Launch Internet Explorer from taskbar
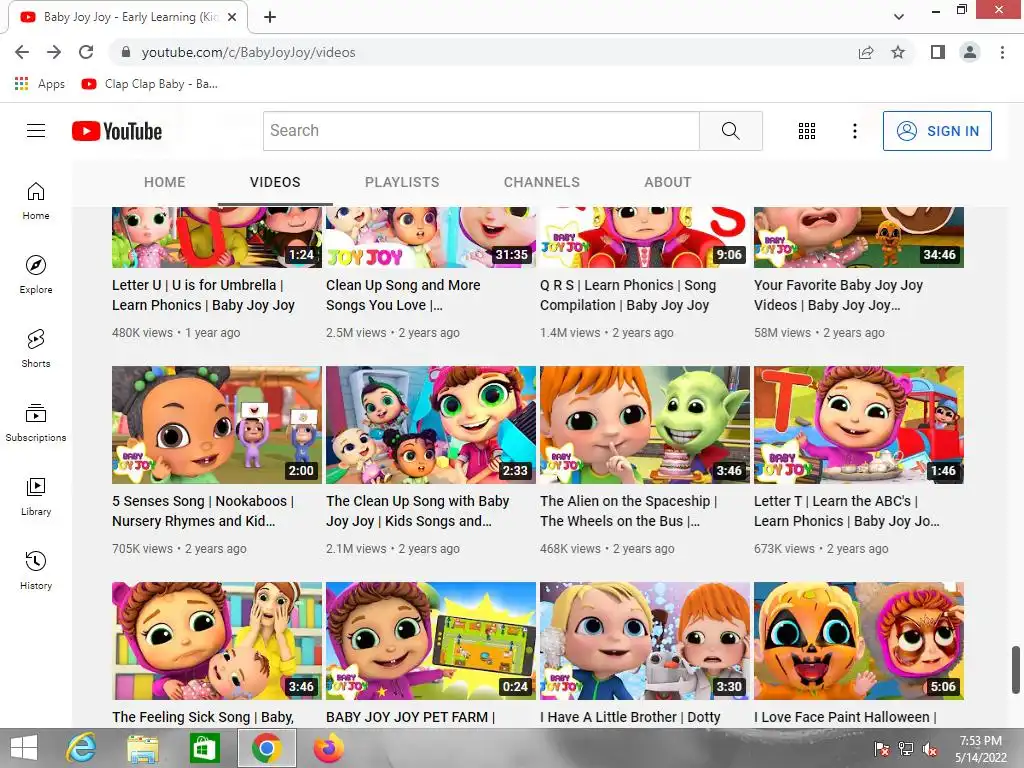 82,748
